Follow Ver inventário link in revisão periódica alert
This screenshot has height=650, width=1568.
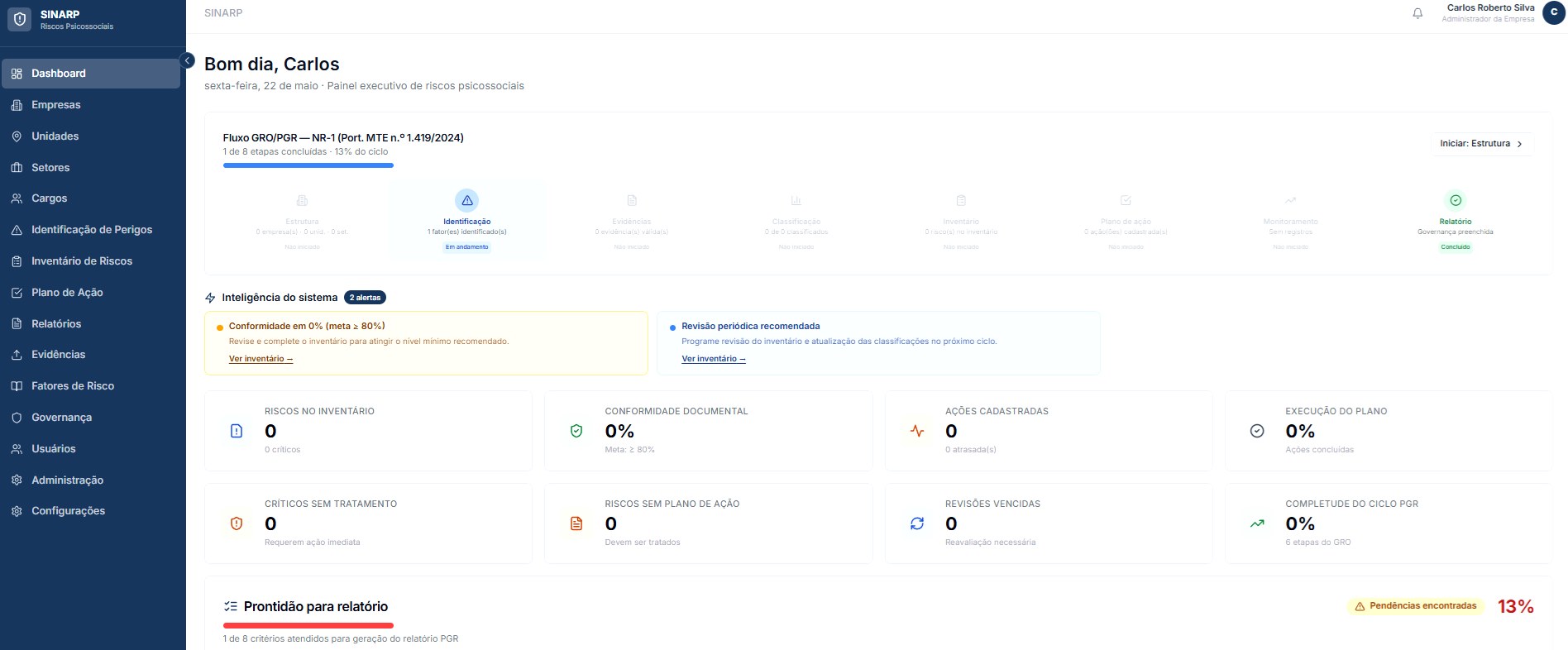(x=713, y=359)
